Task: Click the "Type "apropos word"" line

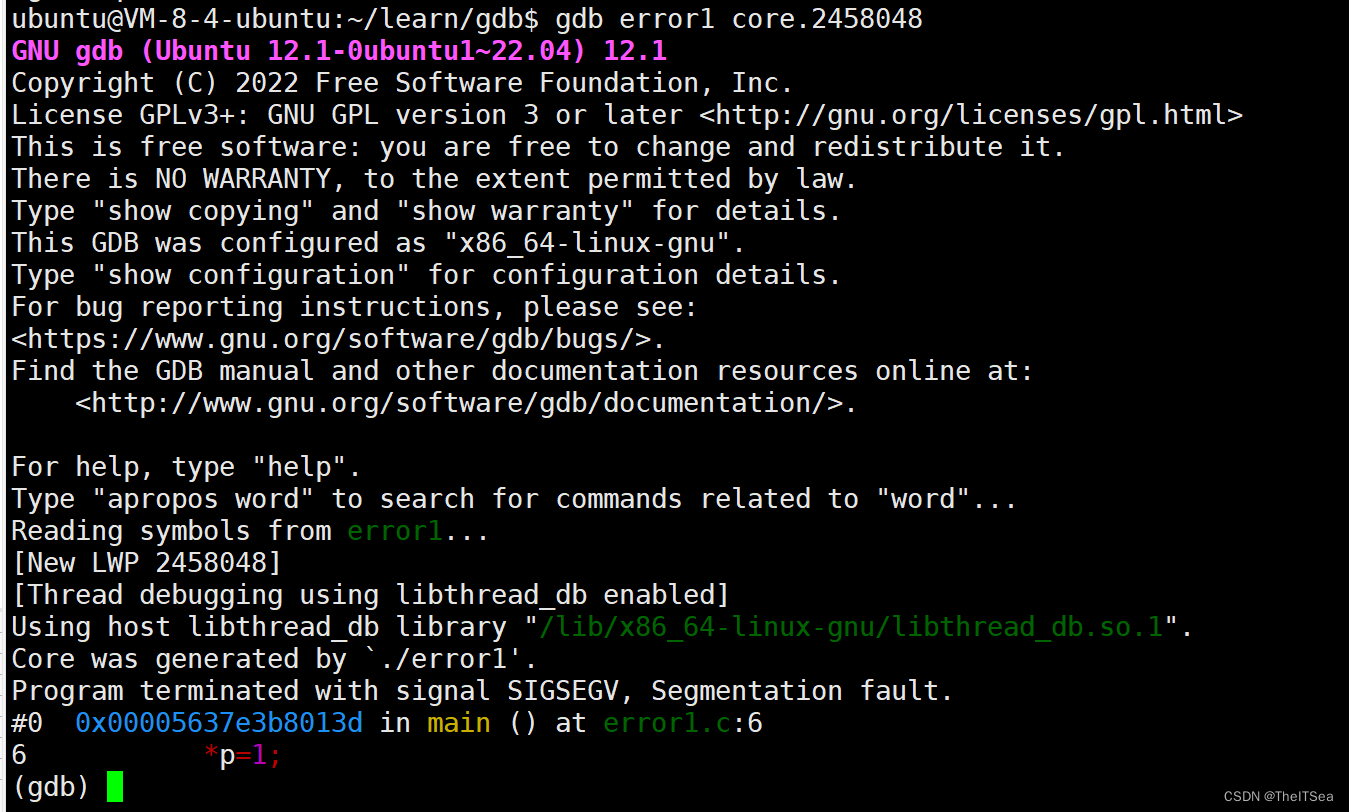Action: click(515, 498)
